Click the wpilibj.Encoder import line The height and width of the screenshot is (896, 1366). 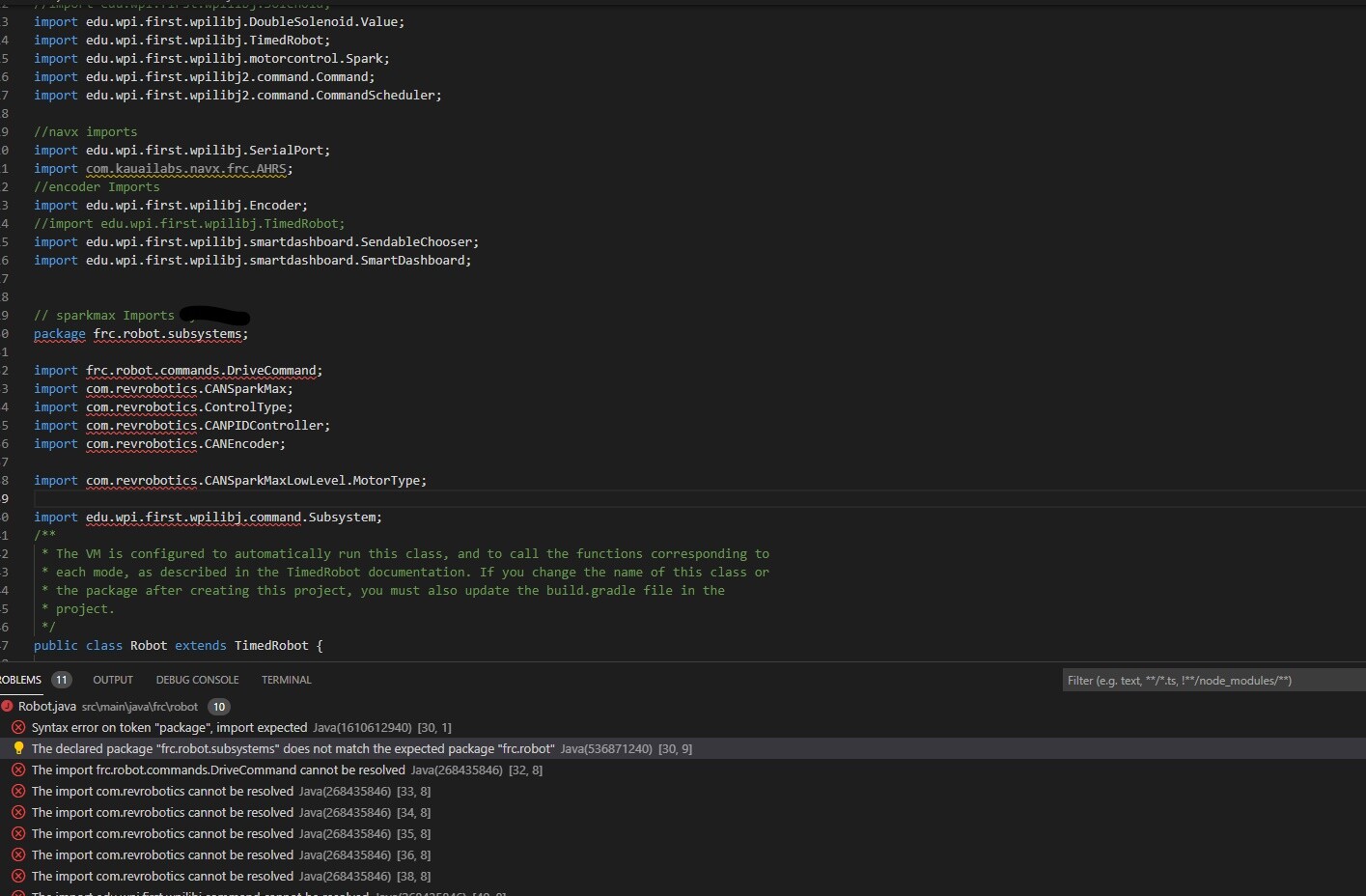pyautogui.click(x=171, y=205)
